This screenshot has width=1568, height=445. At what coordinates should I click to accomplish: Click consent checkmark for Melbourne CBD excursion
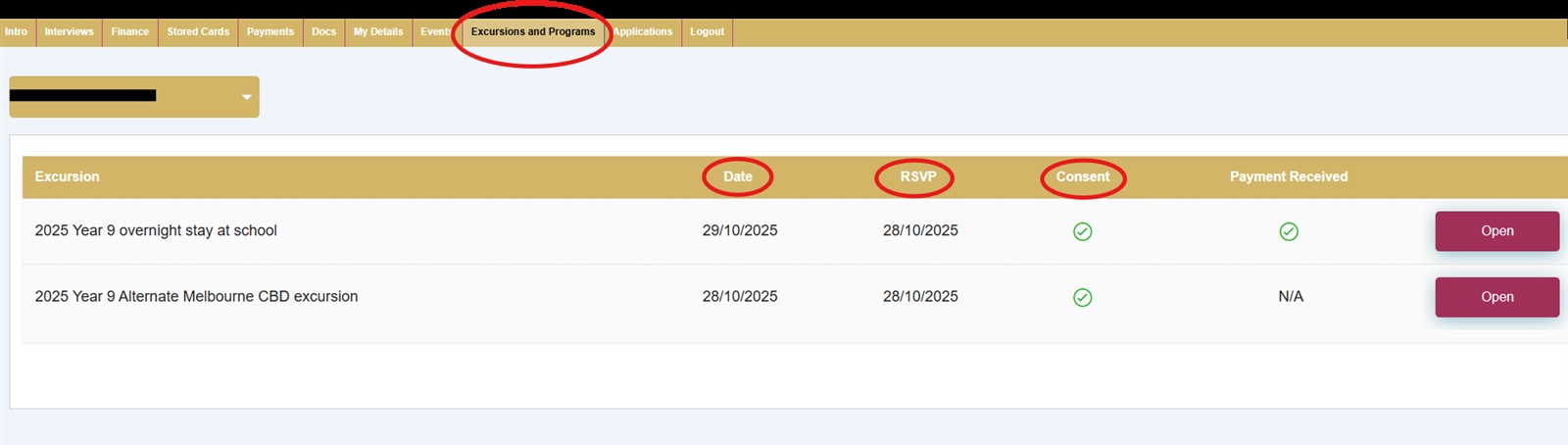tap(1082, 297)
